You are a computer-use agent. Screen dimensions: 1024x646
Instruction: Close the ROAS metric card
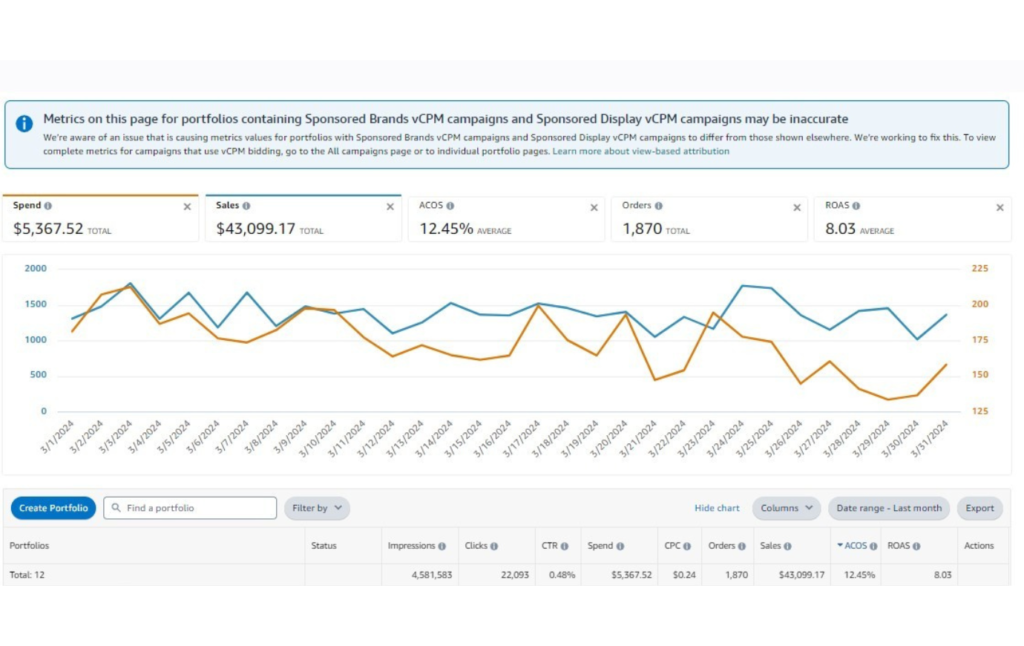[1000, 208]
